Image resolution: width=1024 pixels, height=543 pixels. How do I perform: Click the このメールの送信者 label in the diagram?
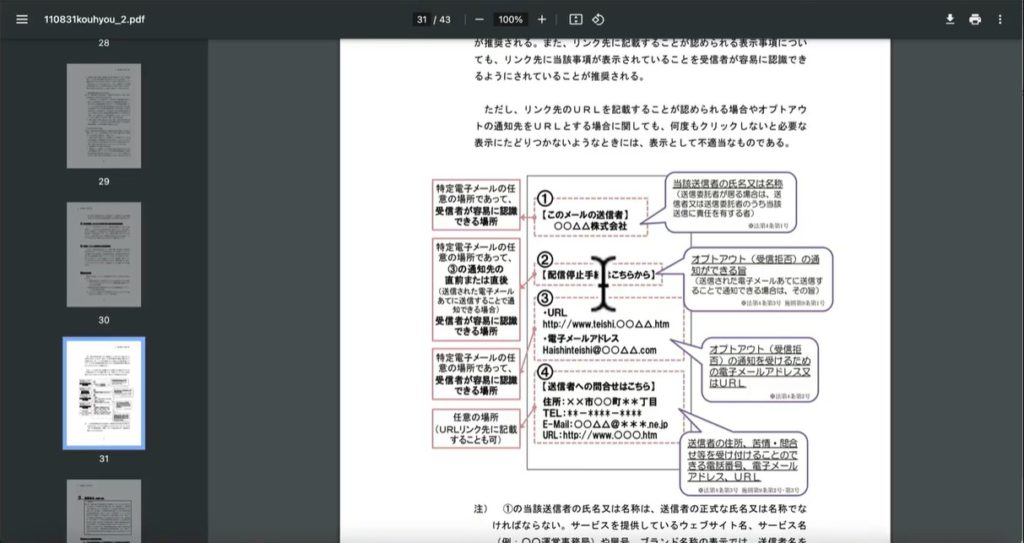point(589,213)
